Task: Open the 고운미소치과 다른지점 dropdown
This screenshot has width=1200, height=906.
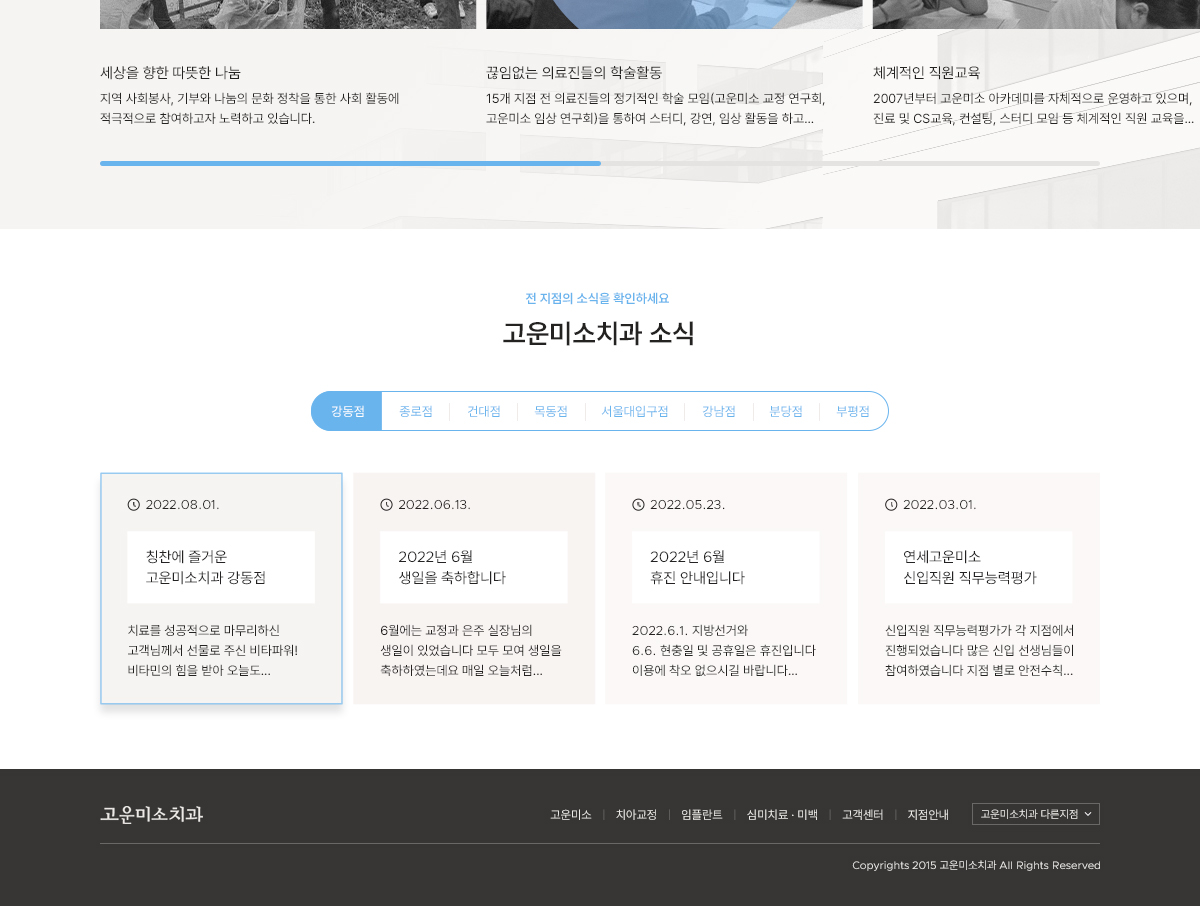Action: (x=1035, y=814)
